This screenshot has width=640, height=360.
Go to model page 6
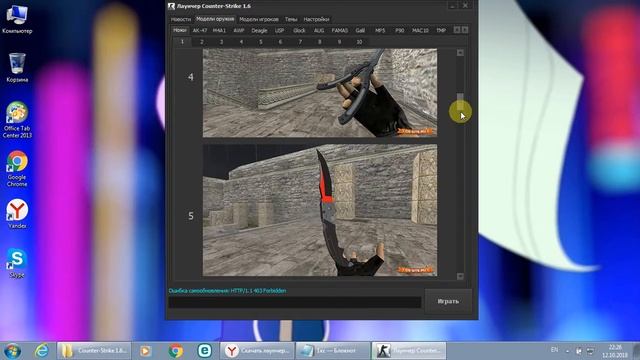click(x=280, y=42)
